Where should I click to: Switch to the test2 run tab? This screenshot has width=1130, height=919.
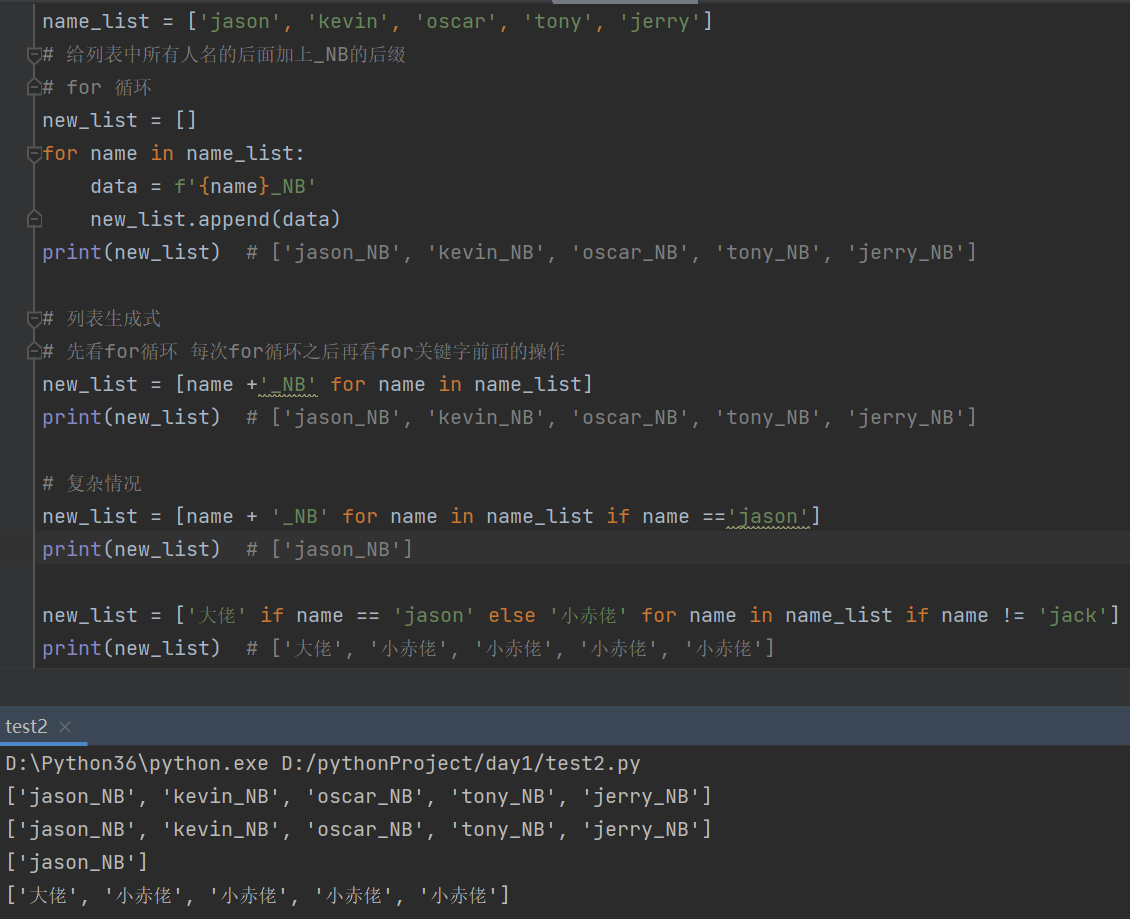(x=27, y=727)
